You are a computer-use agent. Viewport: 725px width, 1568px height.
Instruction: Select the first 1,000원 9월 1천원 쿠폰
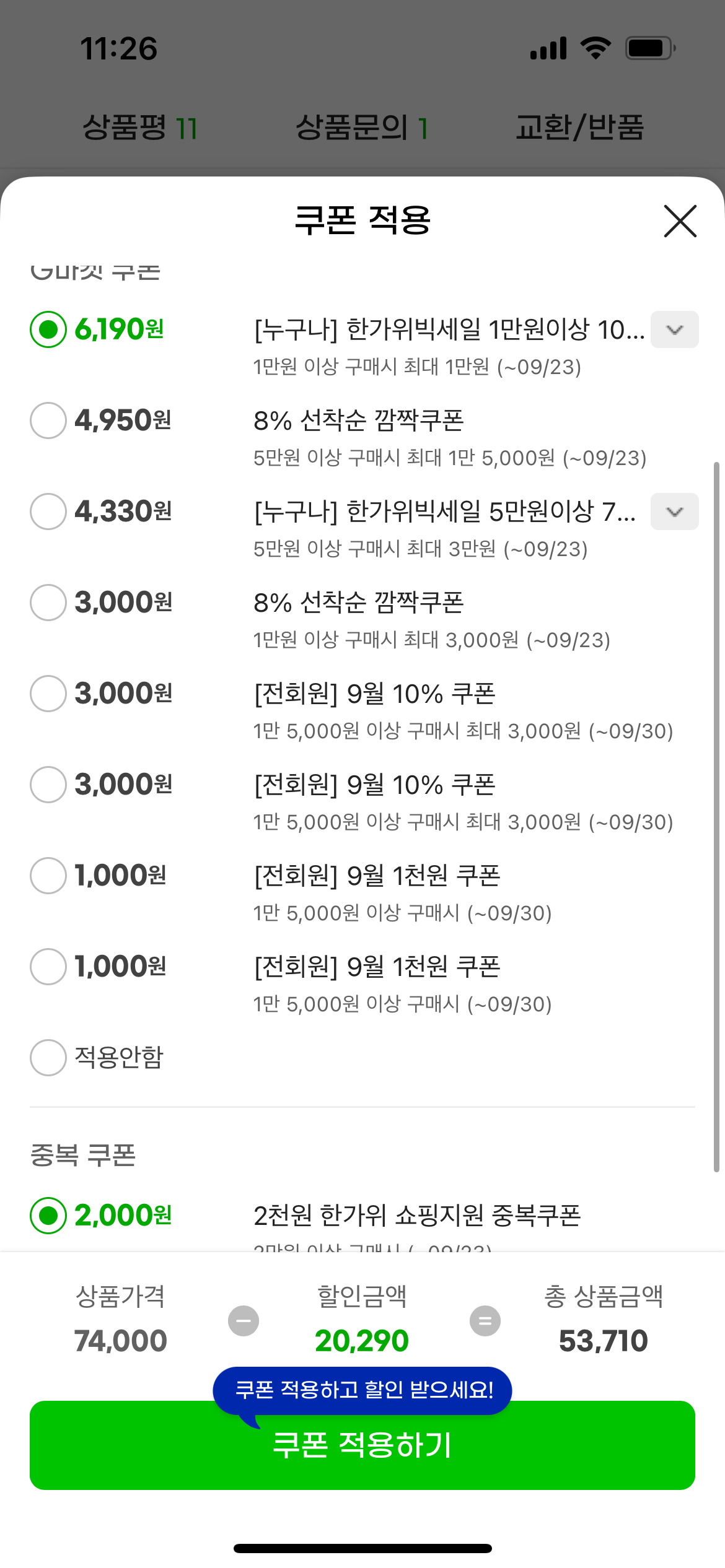pyautogui.click(x=48, y=876)
